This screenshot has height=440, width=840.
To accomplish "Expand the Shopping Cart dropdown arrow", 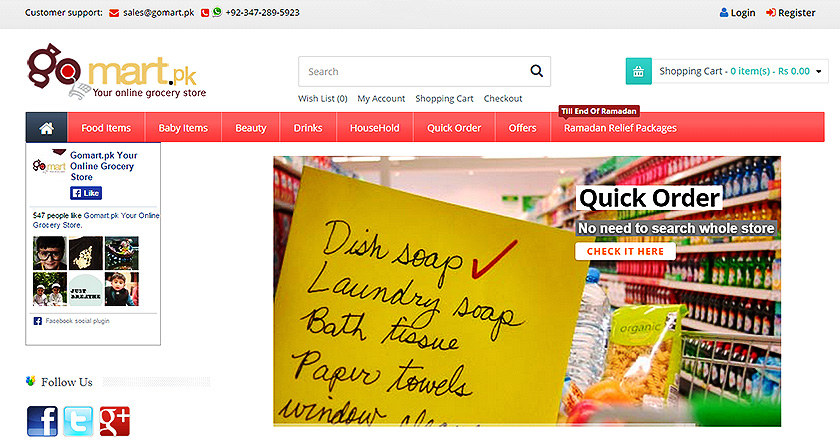I will coord(819,71).
